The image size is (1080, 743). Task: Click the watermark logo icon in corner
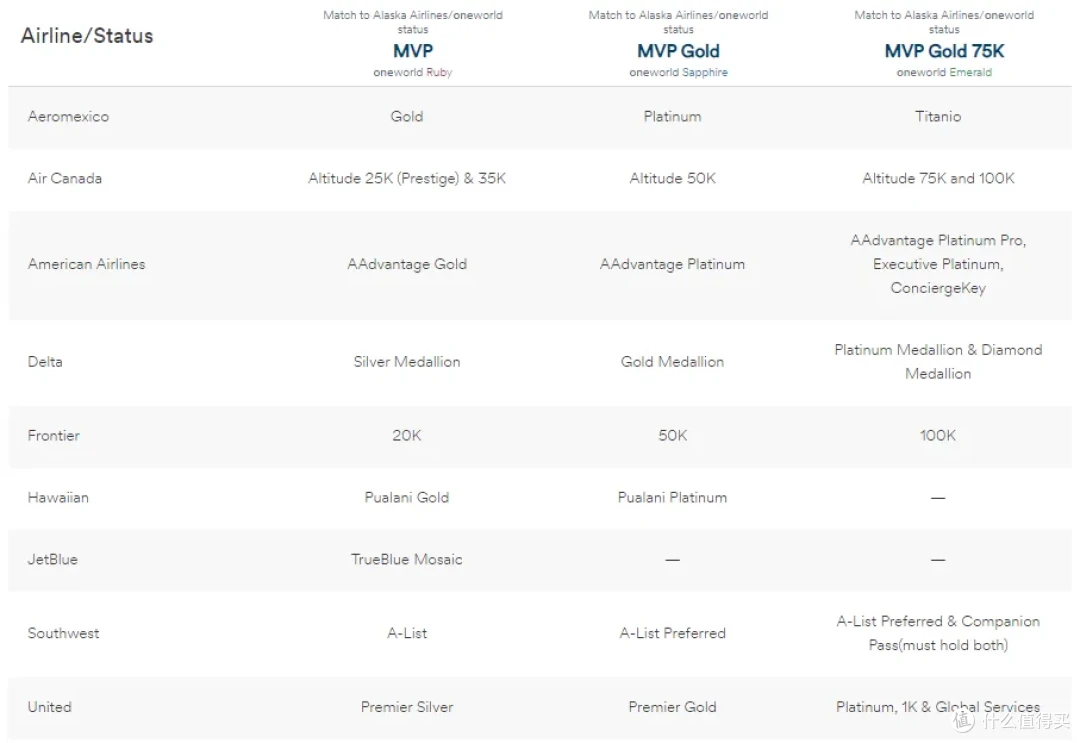963,720
